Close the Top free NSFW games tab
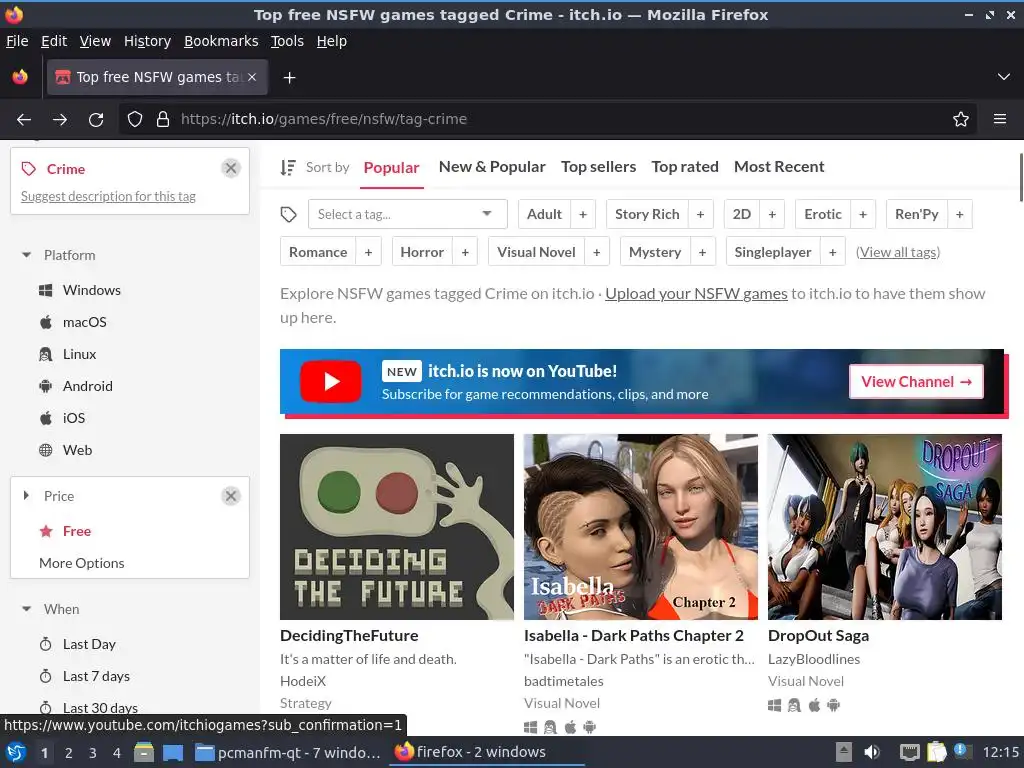This screenshot has height=768, width=1024. click(x=252, y=77)
